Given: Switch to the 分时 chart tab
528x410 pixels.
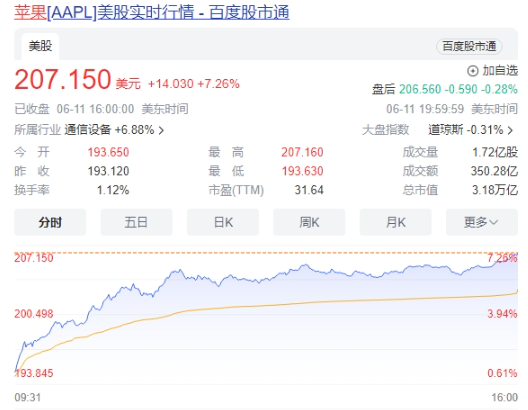Looking at the screenshot, I should (50, 222).
